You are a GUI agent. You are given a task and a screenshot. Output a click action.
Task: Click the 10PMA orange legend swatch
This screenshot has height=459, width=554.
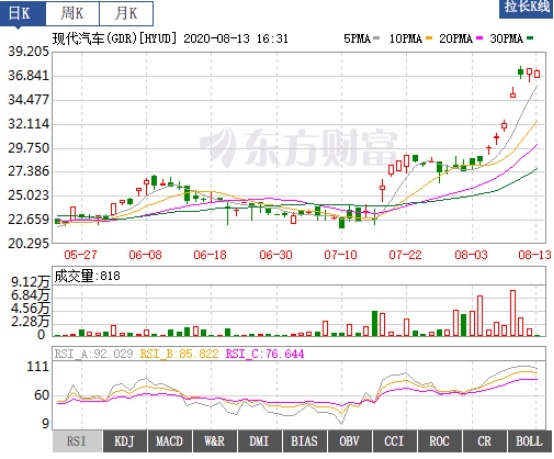pyautogui.click(x=429, y=38)
